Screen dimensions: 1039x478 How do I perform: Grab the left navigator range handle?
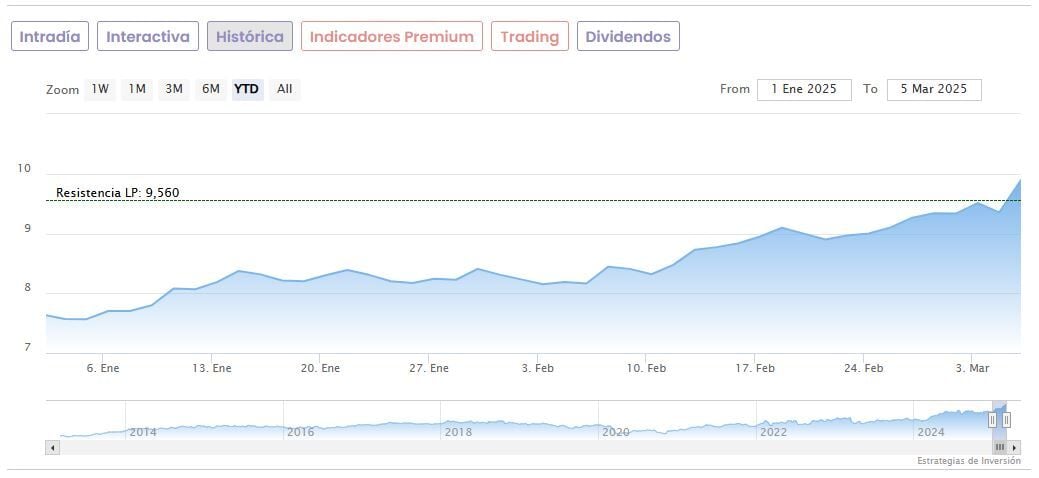pyautogui.click(x=993, y=420)
